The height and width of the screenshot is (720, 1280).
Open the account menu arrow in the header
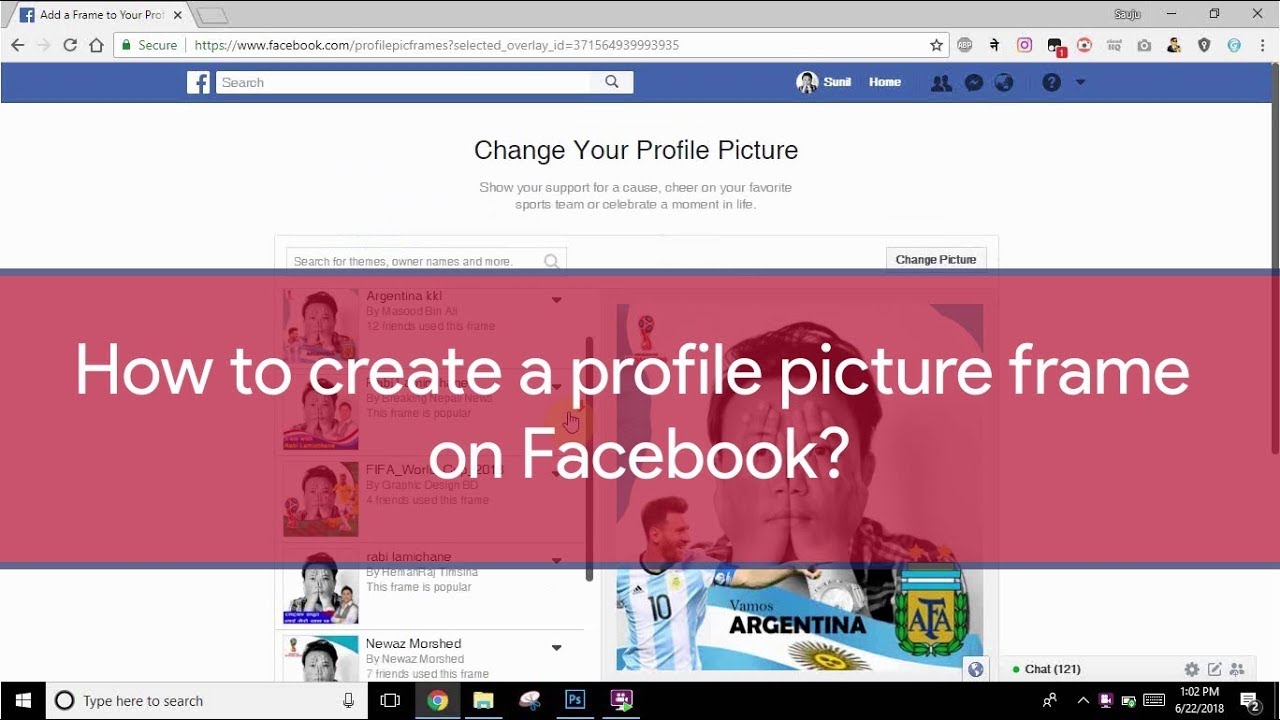click(1080, 82)
